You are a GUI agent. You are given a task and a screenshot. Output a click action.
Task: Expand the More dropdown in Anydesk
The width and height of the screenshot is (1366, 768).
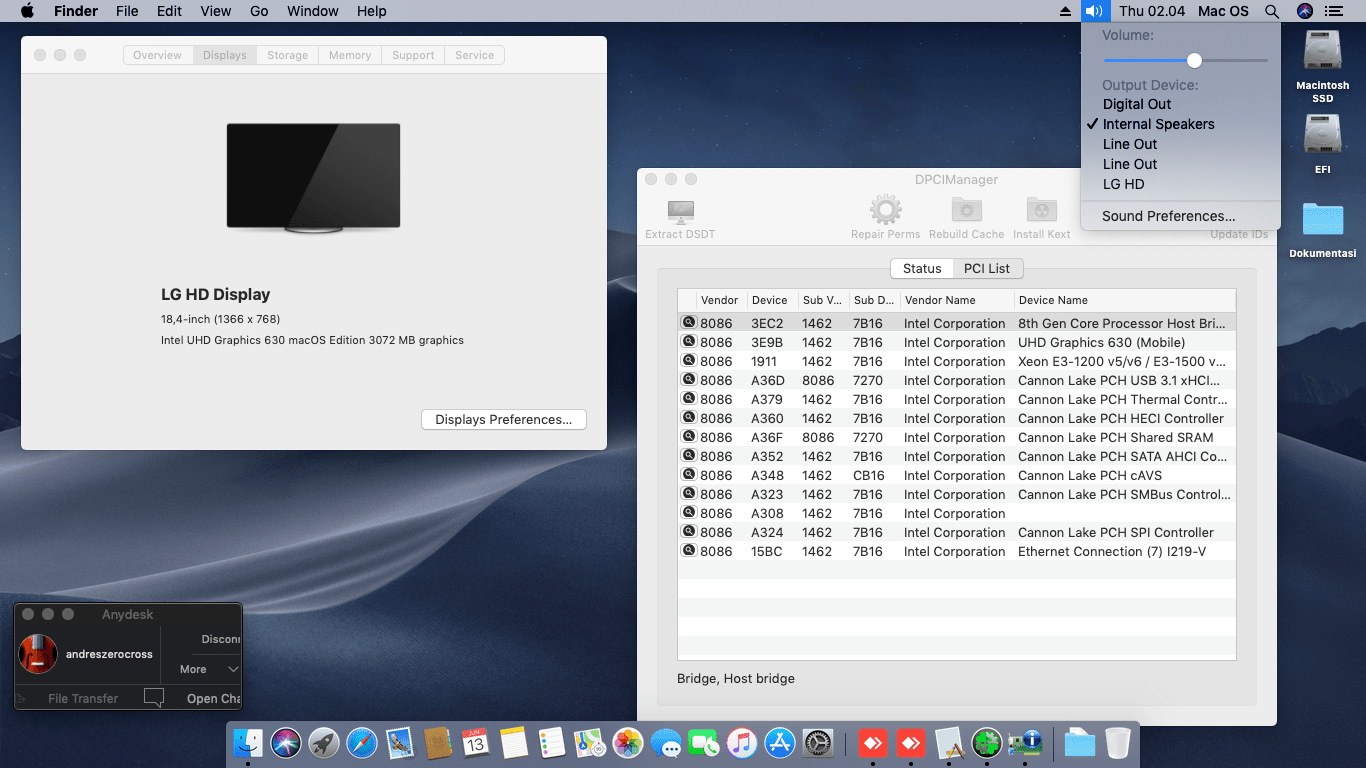[209, 669]
